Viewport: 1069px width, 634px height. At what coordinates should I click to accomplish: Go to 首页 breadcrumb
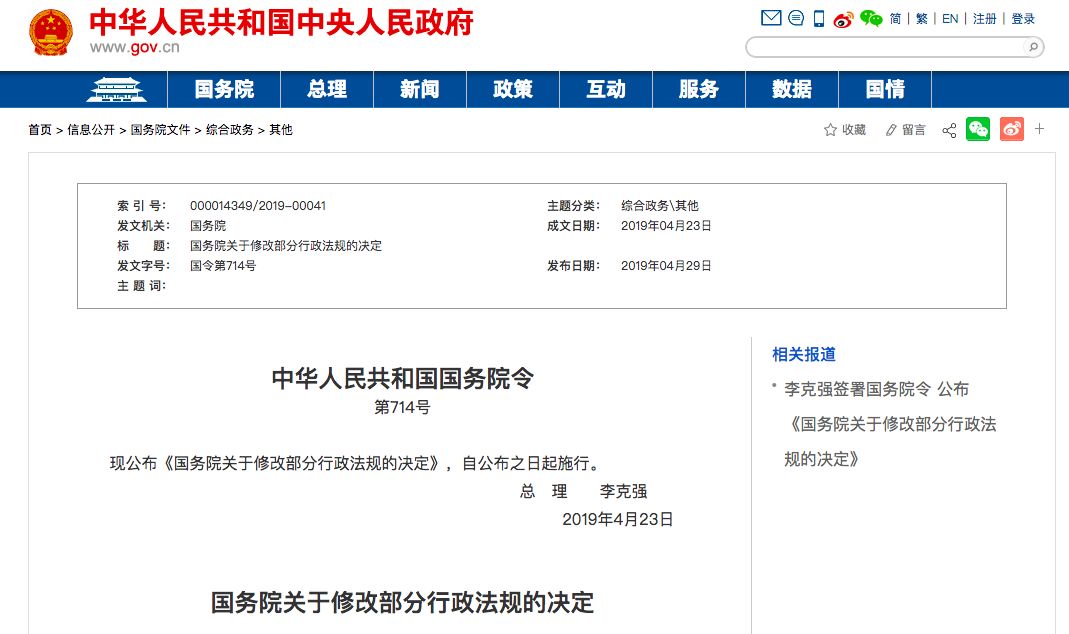pos(40,130)
